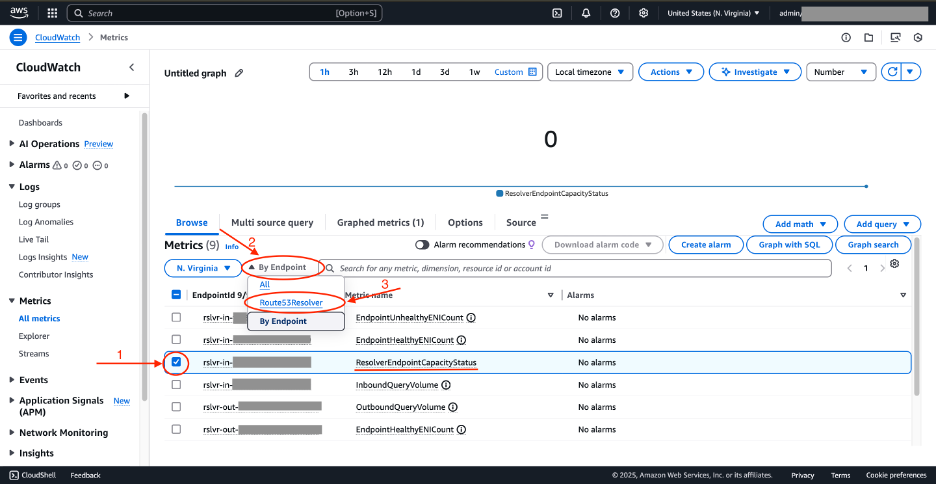Select the 3h time range
The image size is (936, 484).
click(x=353, y=72)
